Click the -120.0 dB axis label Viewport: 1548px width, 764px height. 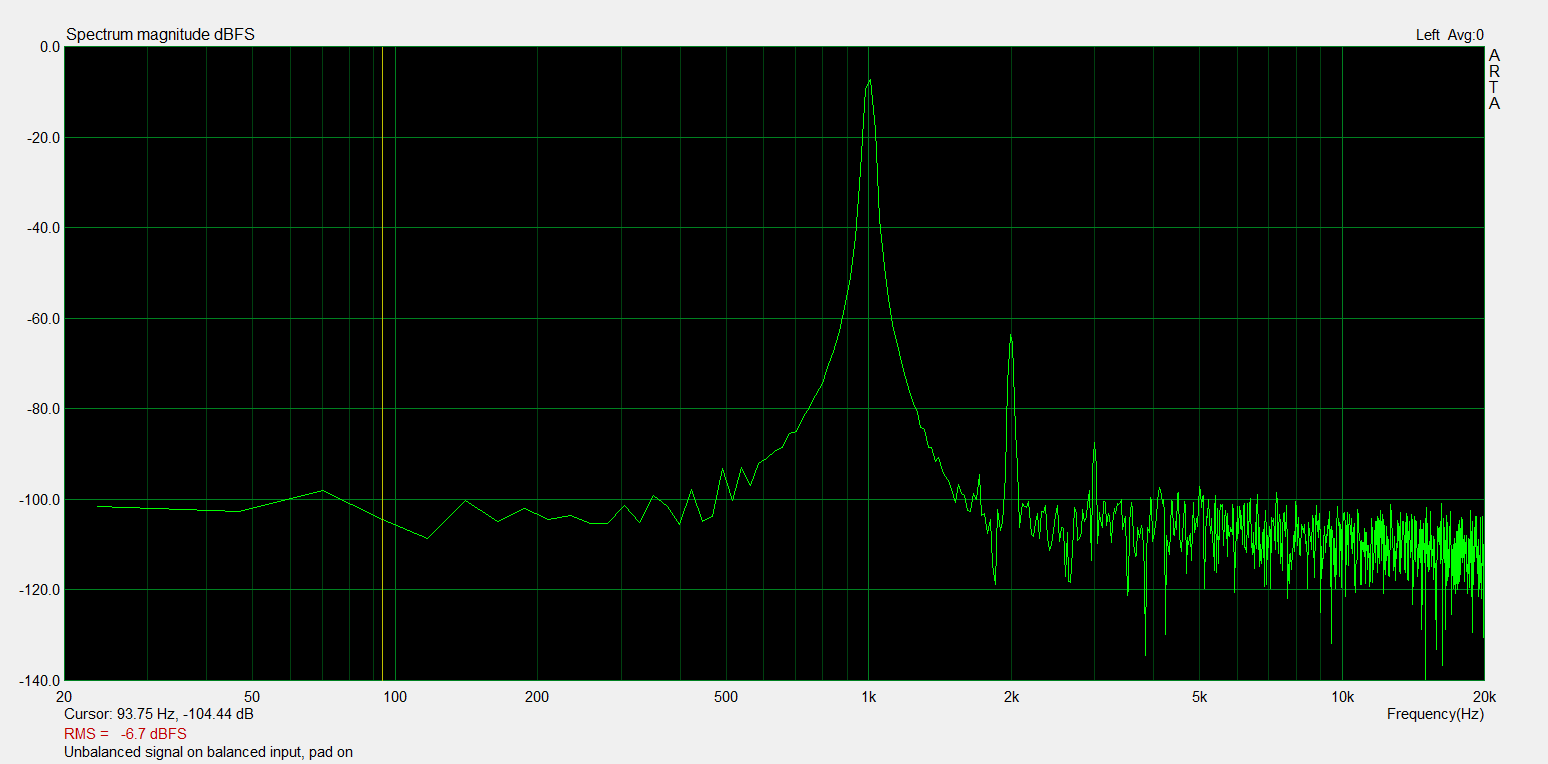pos(41,590)
